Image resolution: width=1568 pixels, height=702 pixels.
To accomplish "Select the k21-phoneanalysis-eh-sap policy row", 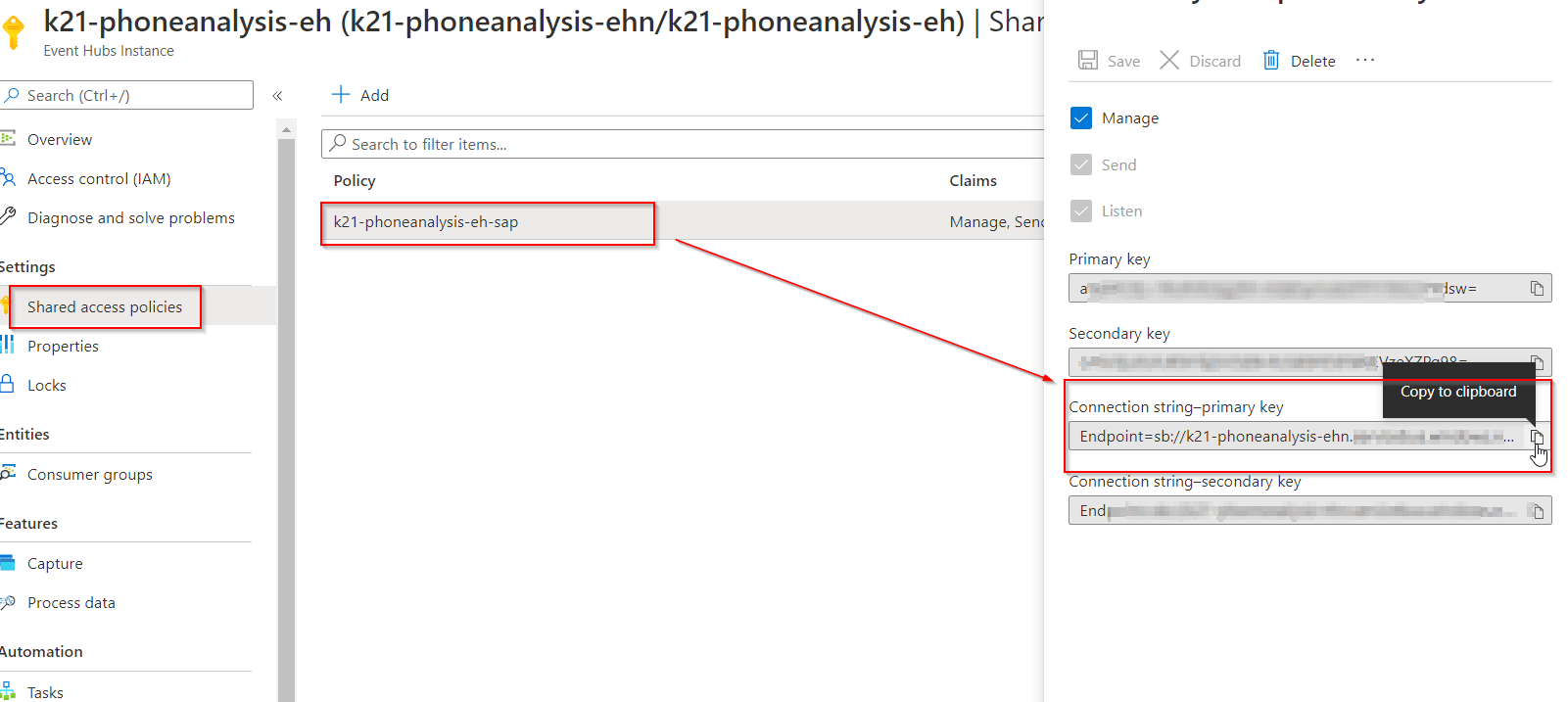I will (x=487, y=222).
